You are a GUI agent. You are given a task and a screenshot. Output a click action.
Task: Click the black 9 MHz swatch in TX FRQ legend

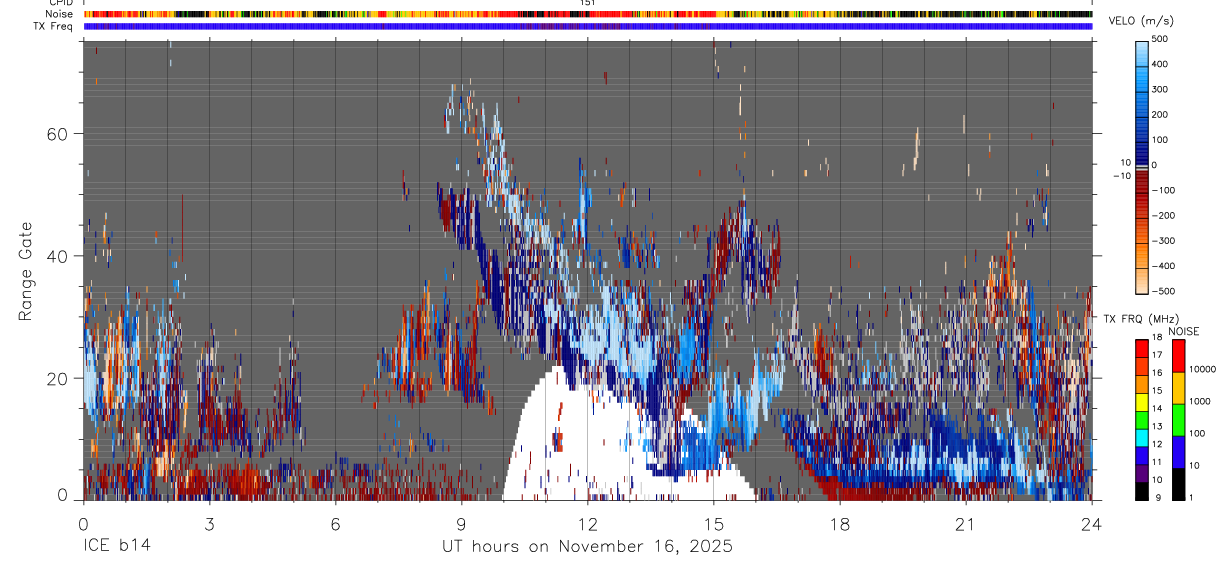point(1141,490)
